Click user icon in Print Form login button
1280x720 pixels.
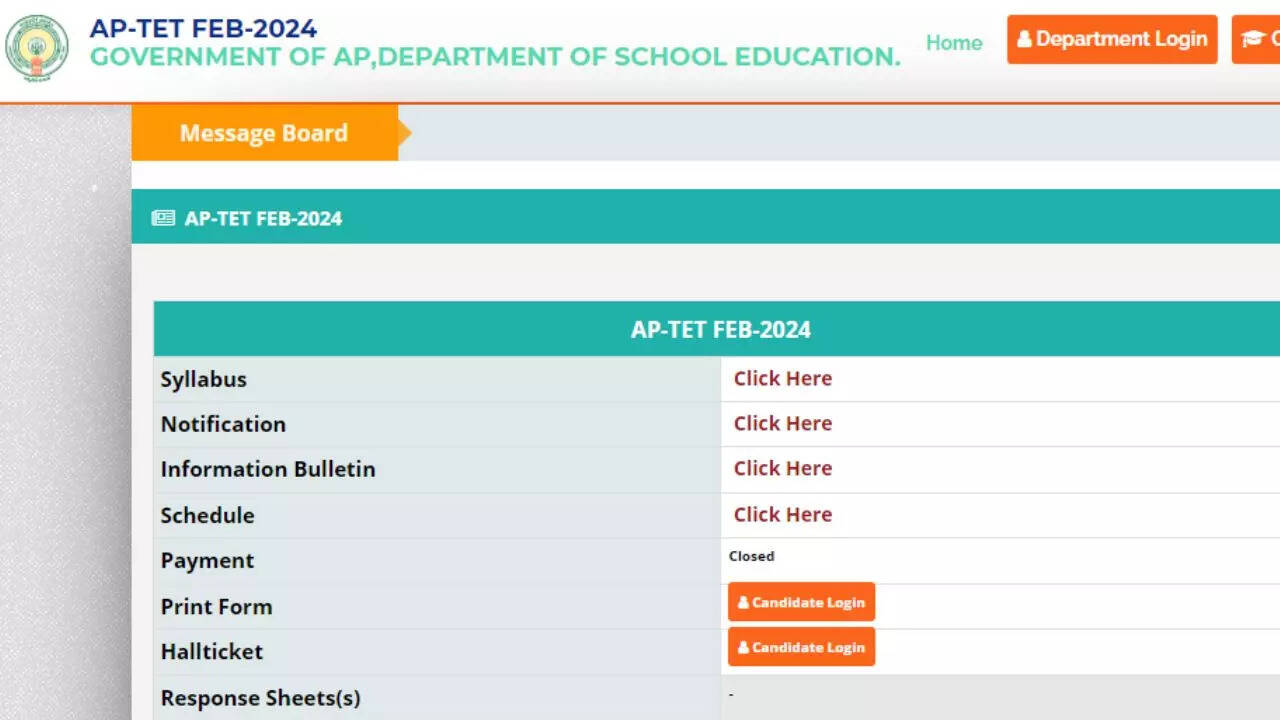tap(743, 603)
